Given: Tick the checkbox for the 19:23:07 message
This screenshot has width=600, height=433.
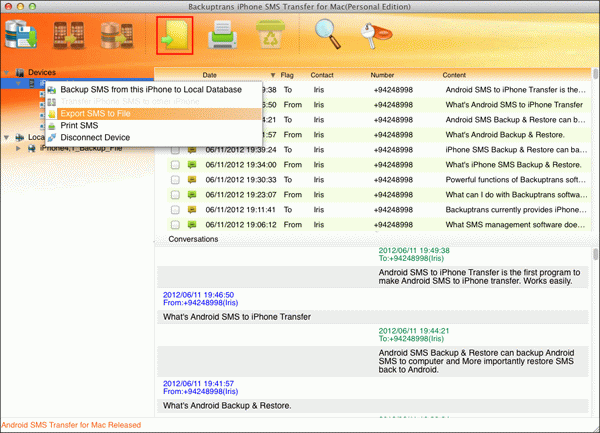Looking at the screenshot, I should click(x=175, y=195).
